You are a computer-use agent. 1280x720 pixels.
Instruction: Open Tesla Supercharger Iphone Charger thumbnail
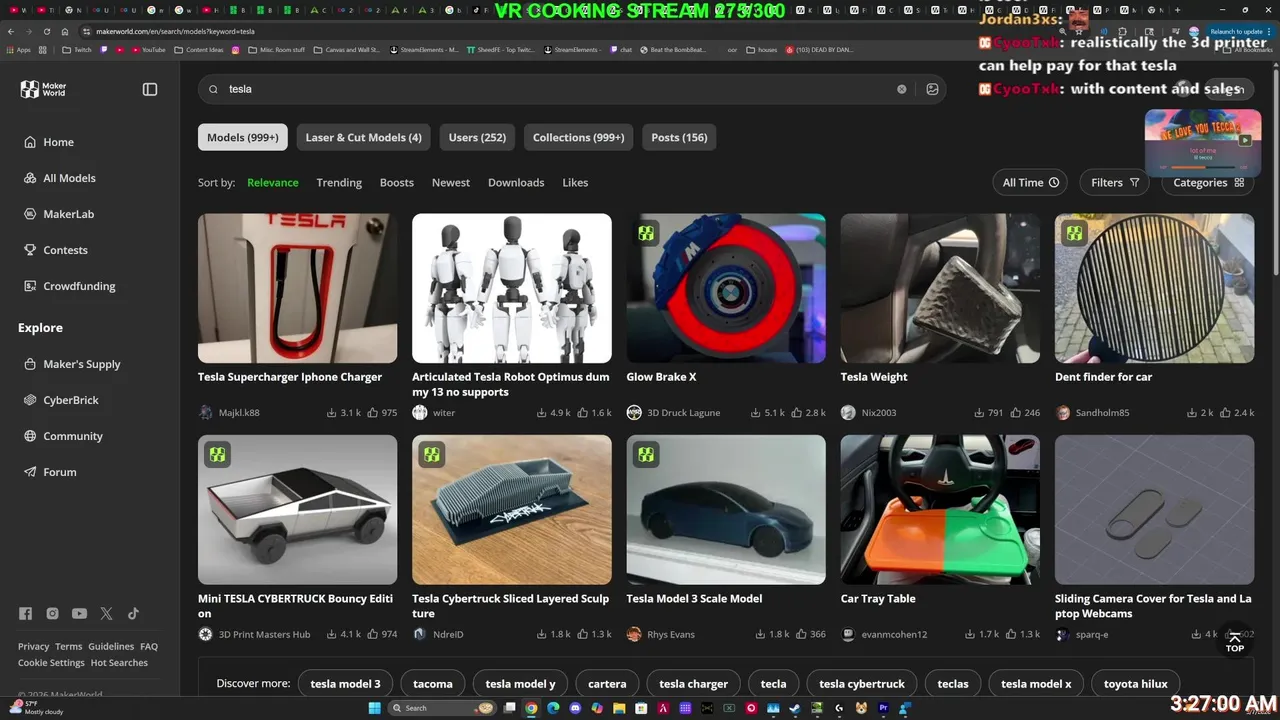297,288
